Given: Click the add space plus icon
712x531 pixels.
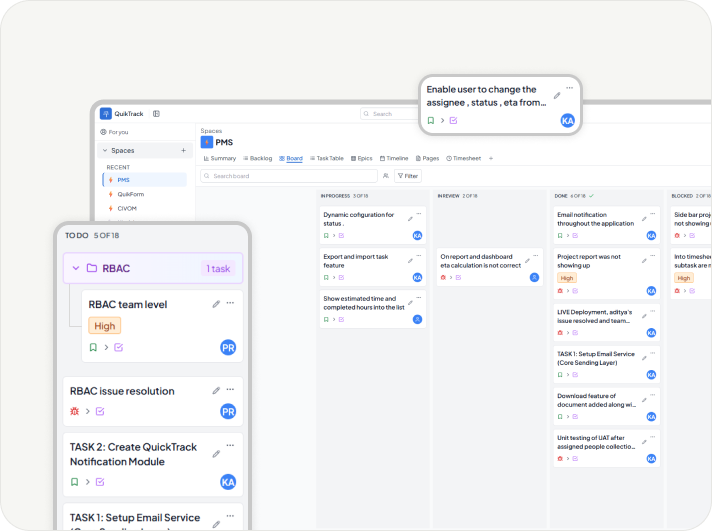Looking at the screenshot, I should [x=183, y=150].
